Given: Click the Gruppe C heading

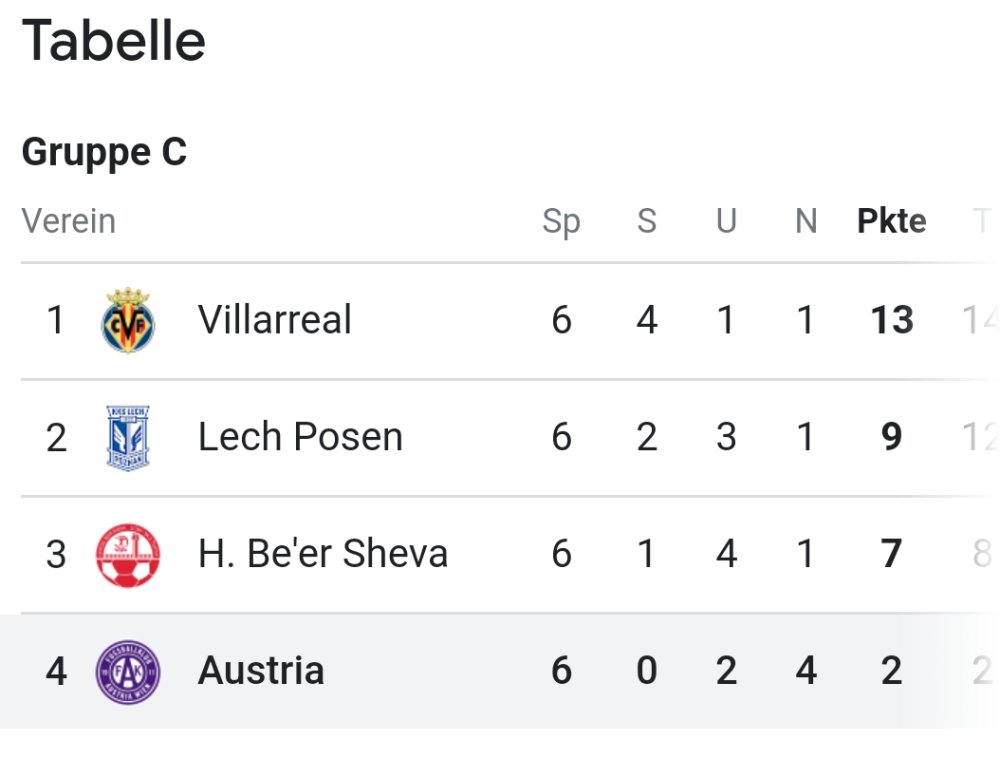Looking at the screenshot, I should (x=104, y=153).
